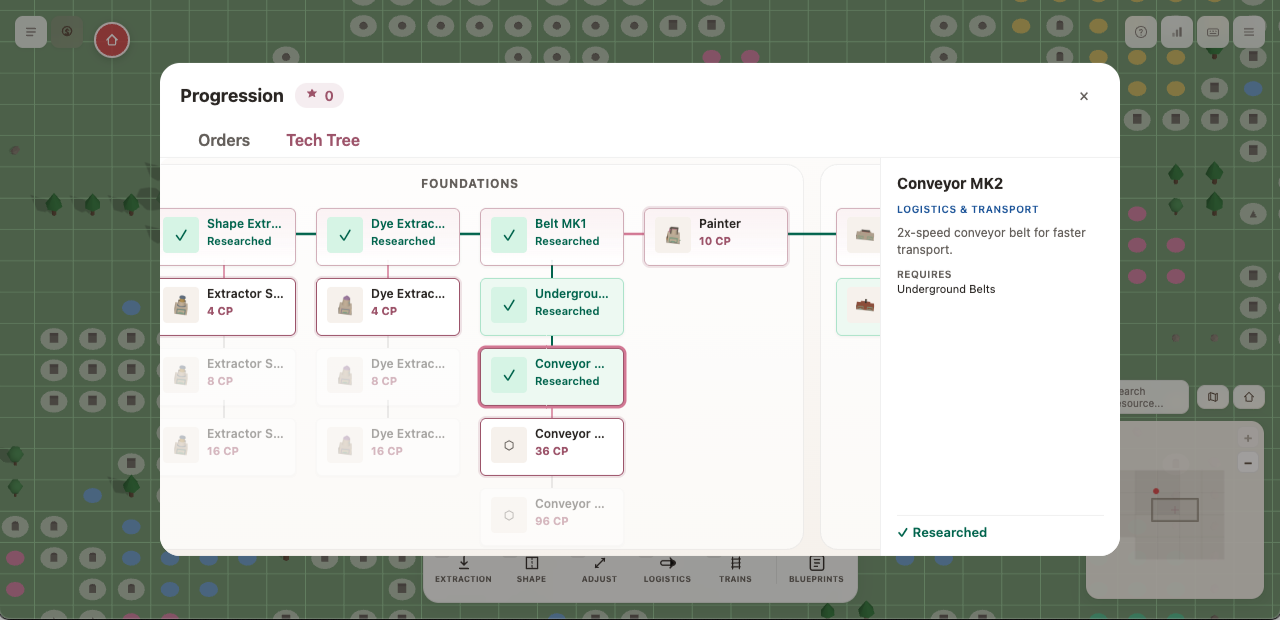Select the Trains tool category

tap(736, 570)
